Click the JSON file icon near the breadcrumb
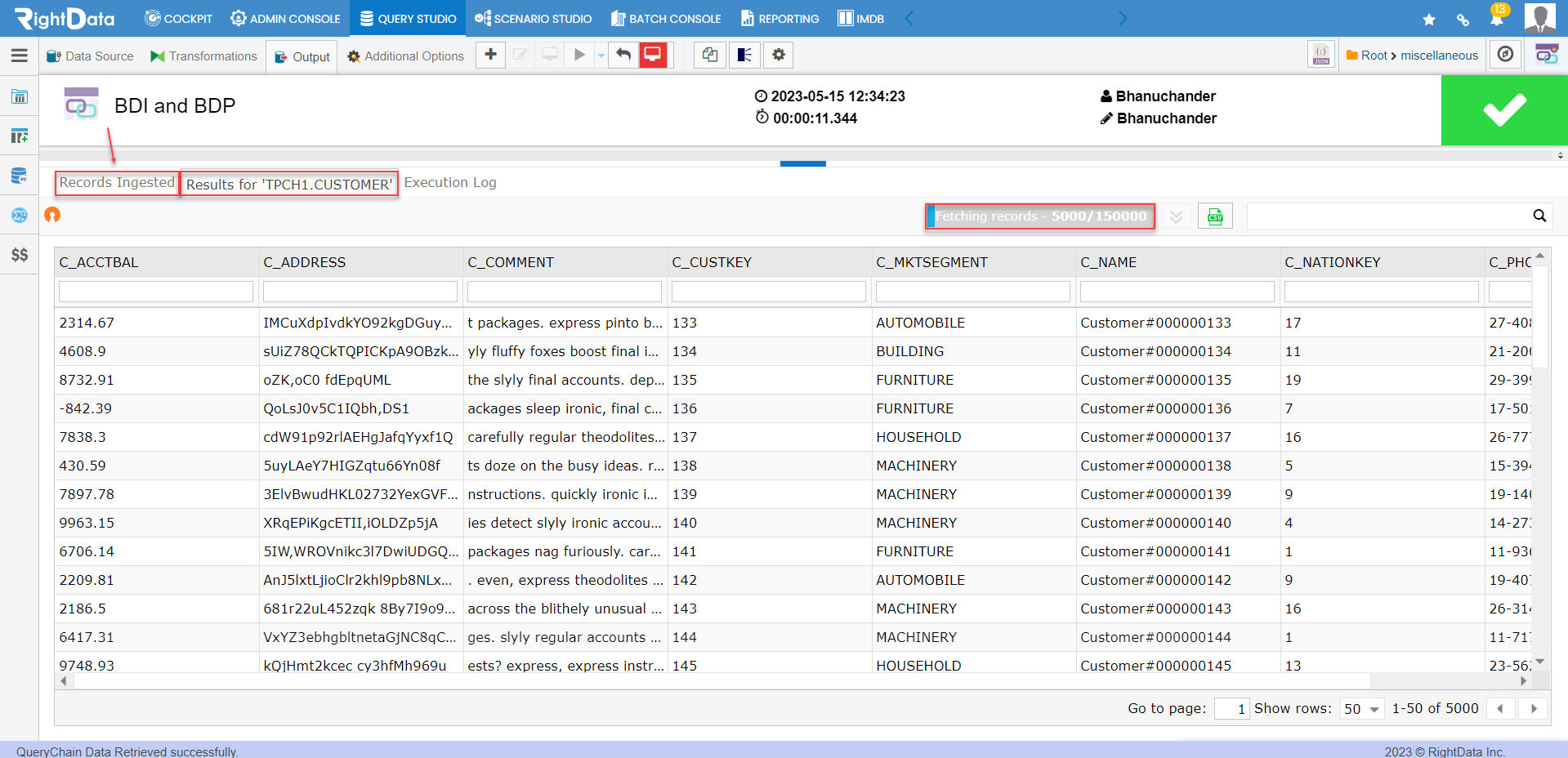 (x=1320, y=54)
